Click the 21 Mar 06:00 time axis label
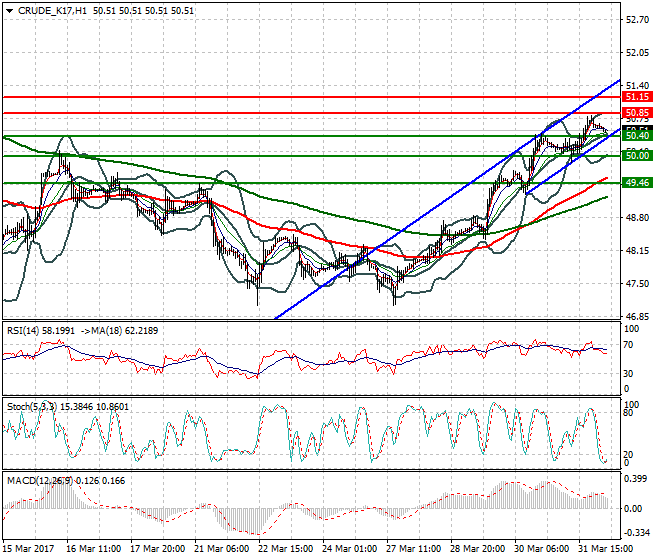The image size is (660, 560). [x=221, y=549]
